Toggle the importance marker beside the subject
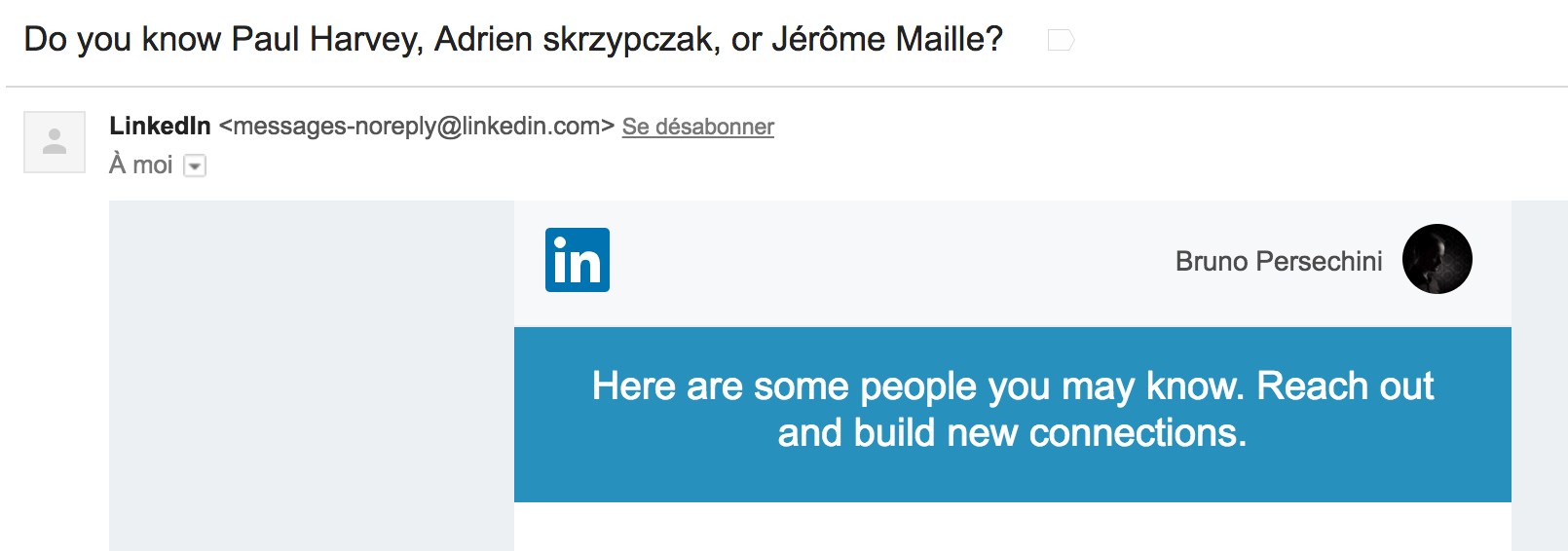This screenshot has width=1568, height=551. [1061, 40]
